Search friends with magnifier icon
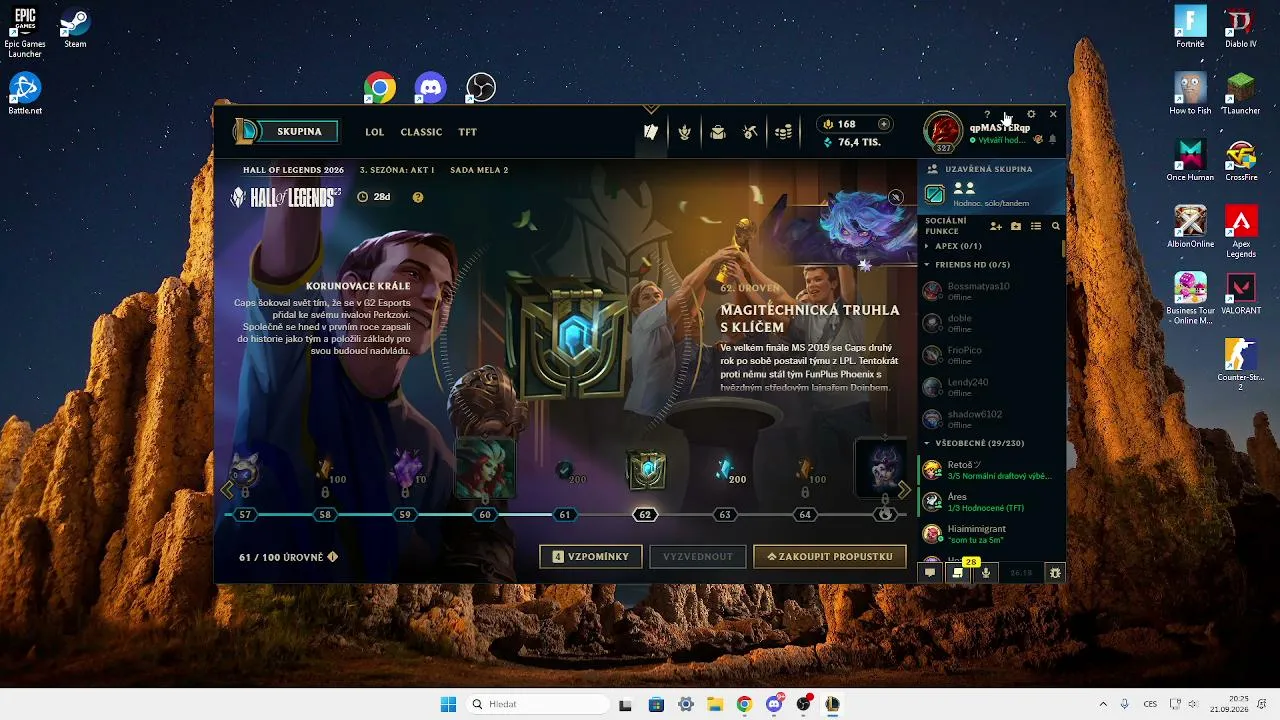The height and width of the screenshot is (720, 1280). [1055, 226]
